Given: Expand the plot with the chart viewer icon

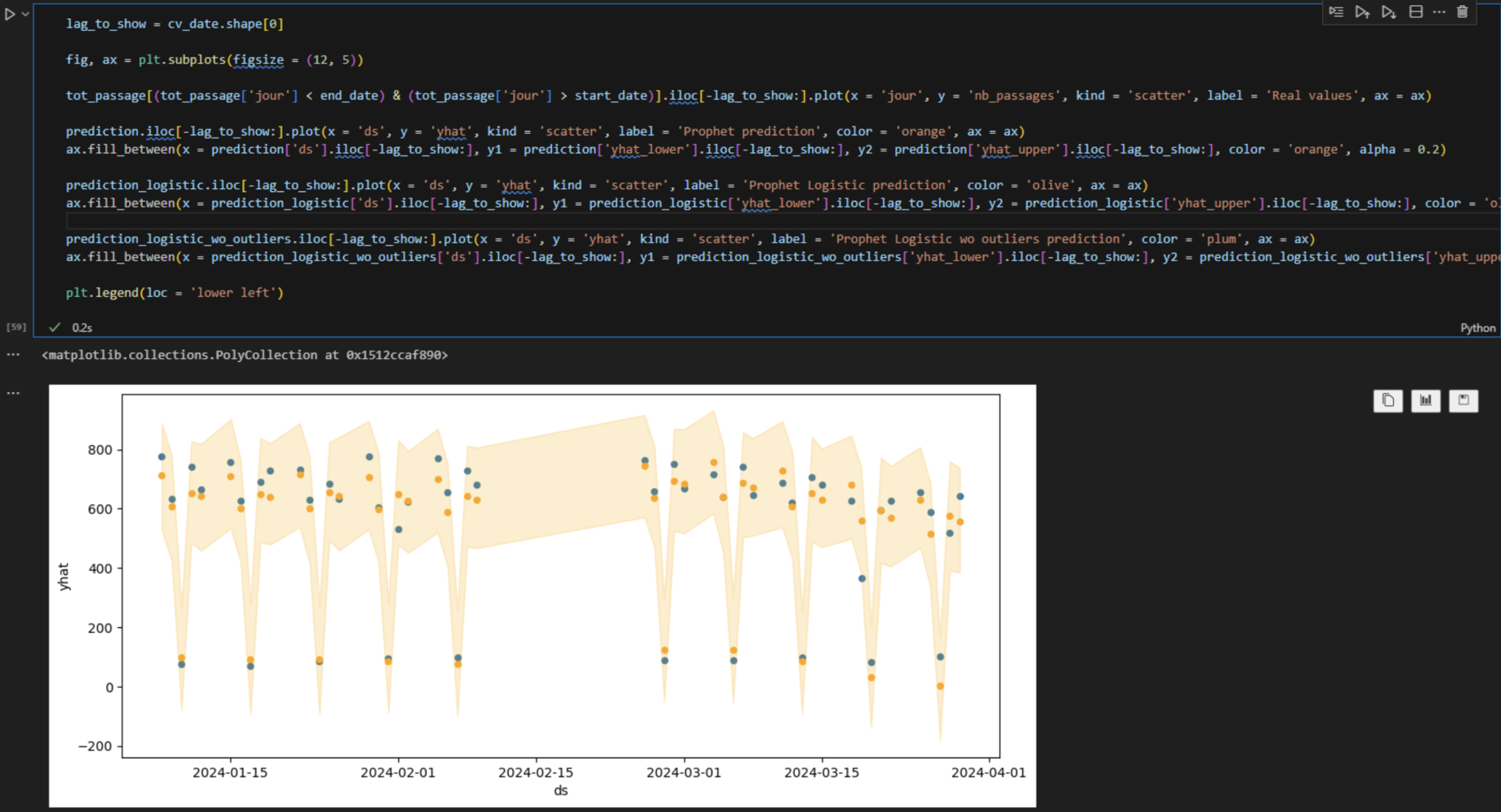Looking at the screenshot, I should (x=1426, y=401).
